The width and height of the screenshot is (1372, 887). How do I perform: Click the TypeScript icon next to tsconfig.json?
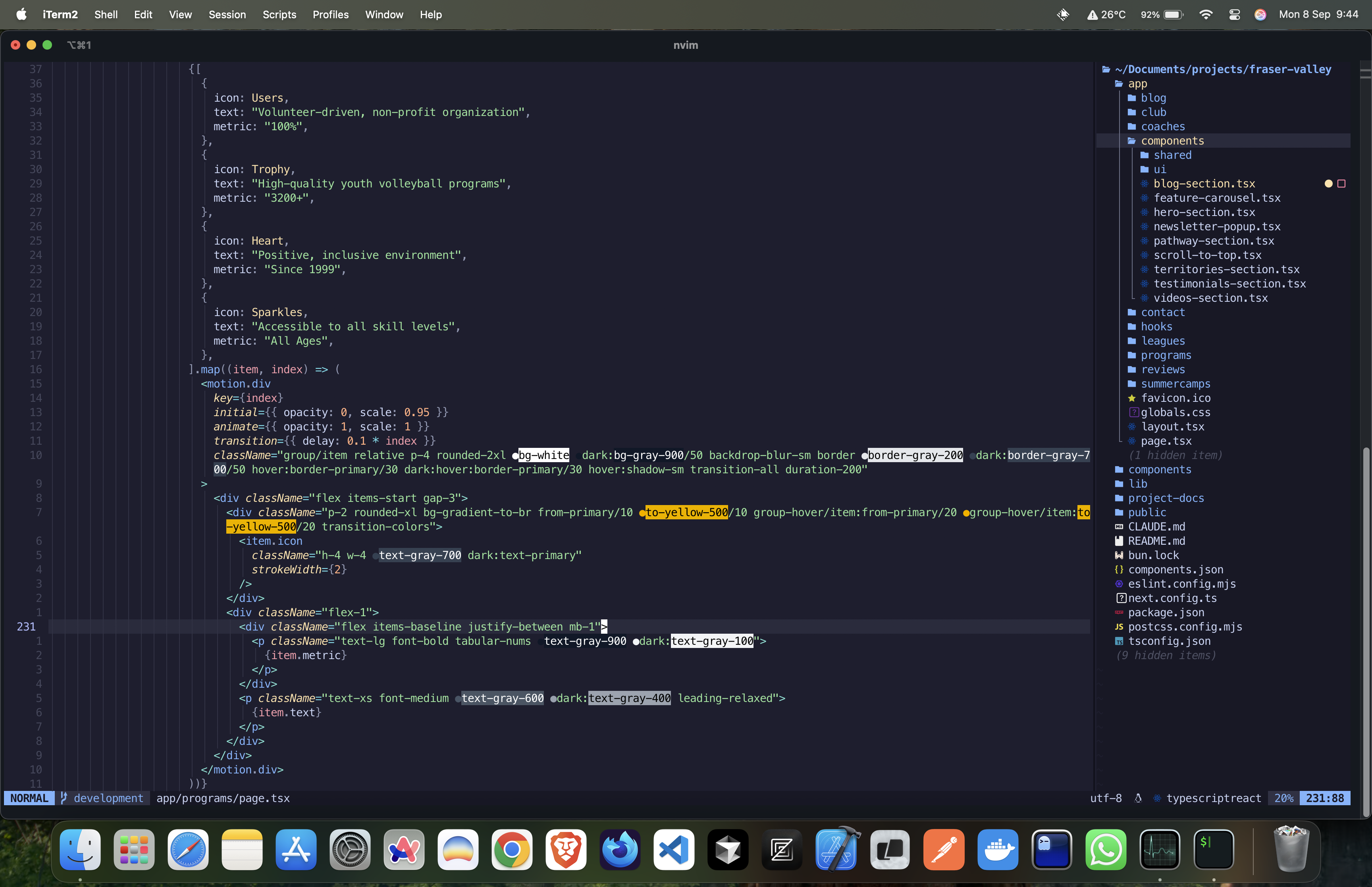click(x=1119, y=641)
